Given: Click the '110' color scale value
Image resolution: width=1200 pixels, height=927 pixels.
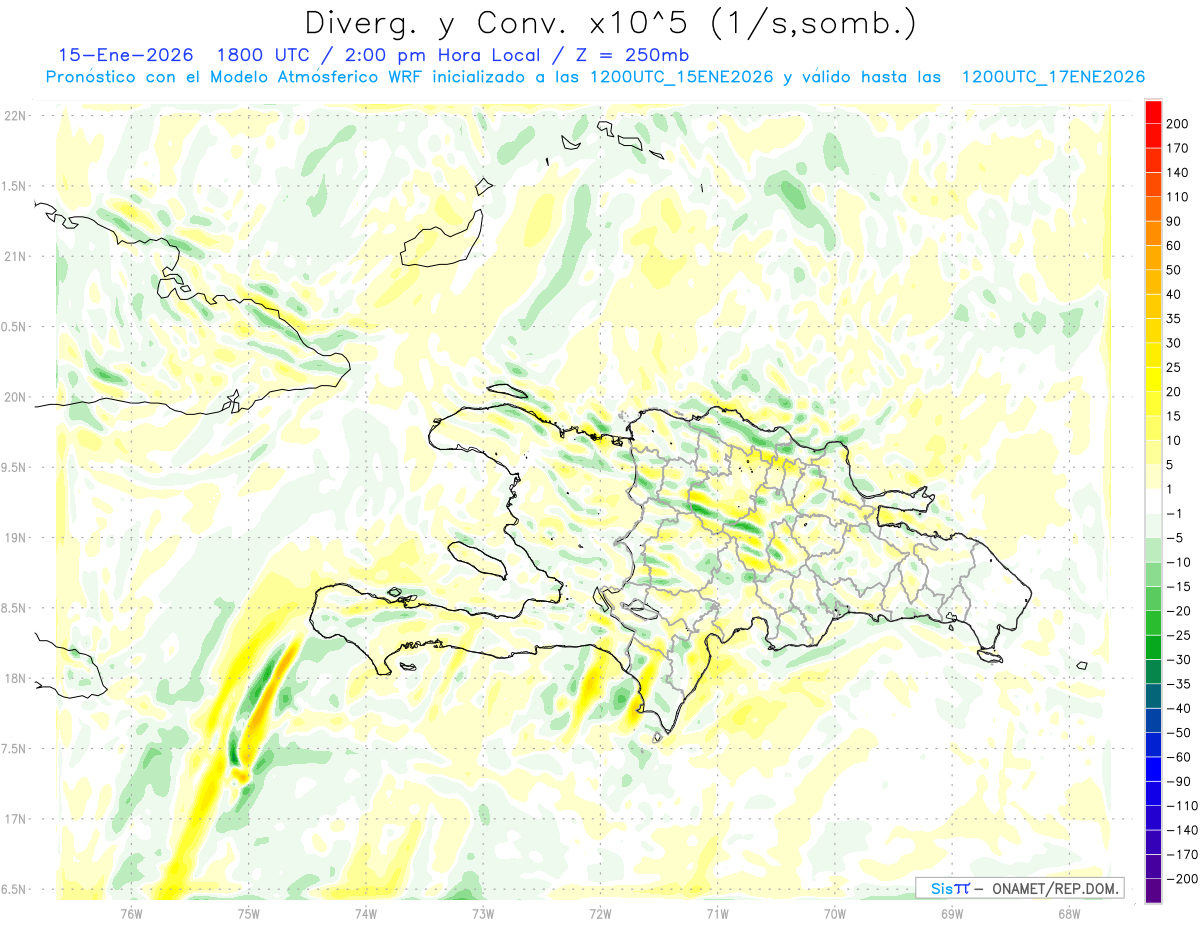Looking at the screenshot, I should tap(1177, 197).
